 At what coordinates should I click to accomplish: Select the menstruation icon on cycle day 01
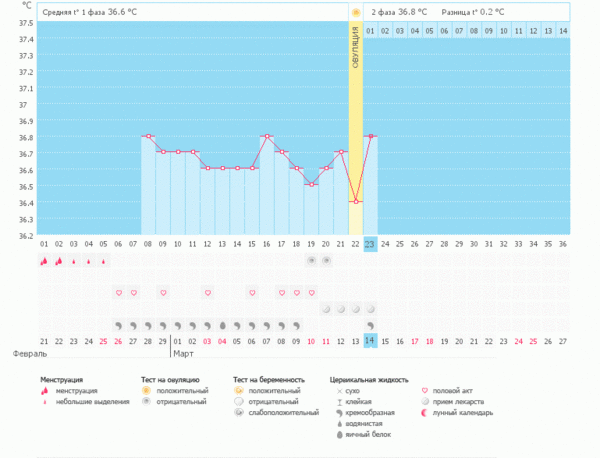44,261
